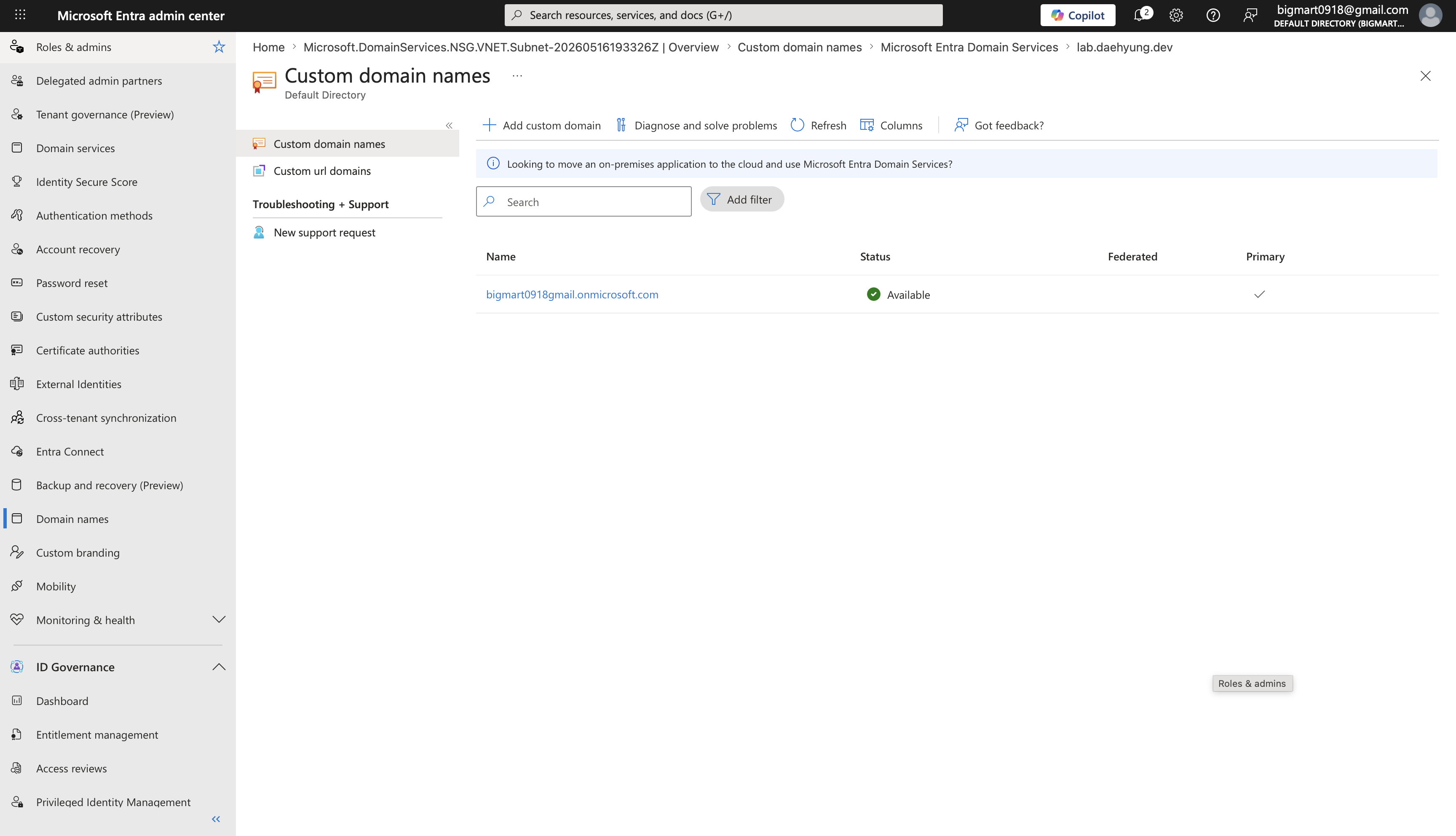Select Custom domain names menu item
The height and width of the screenshot is (836, 1456).
coord(347,144)
